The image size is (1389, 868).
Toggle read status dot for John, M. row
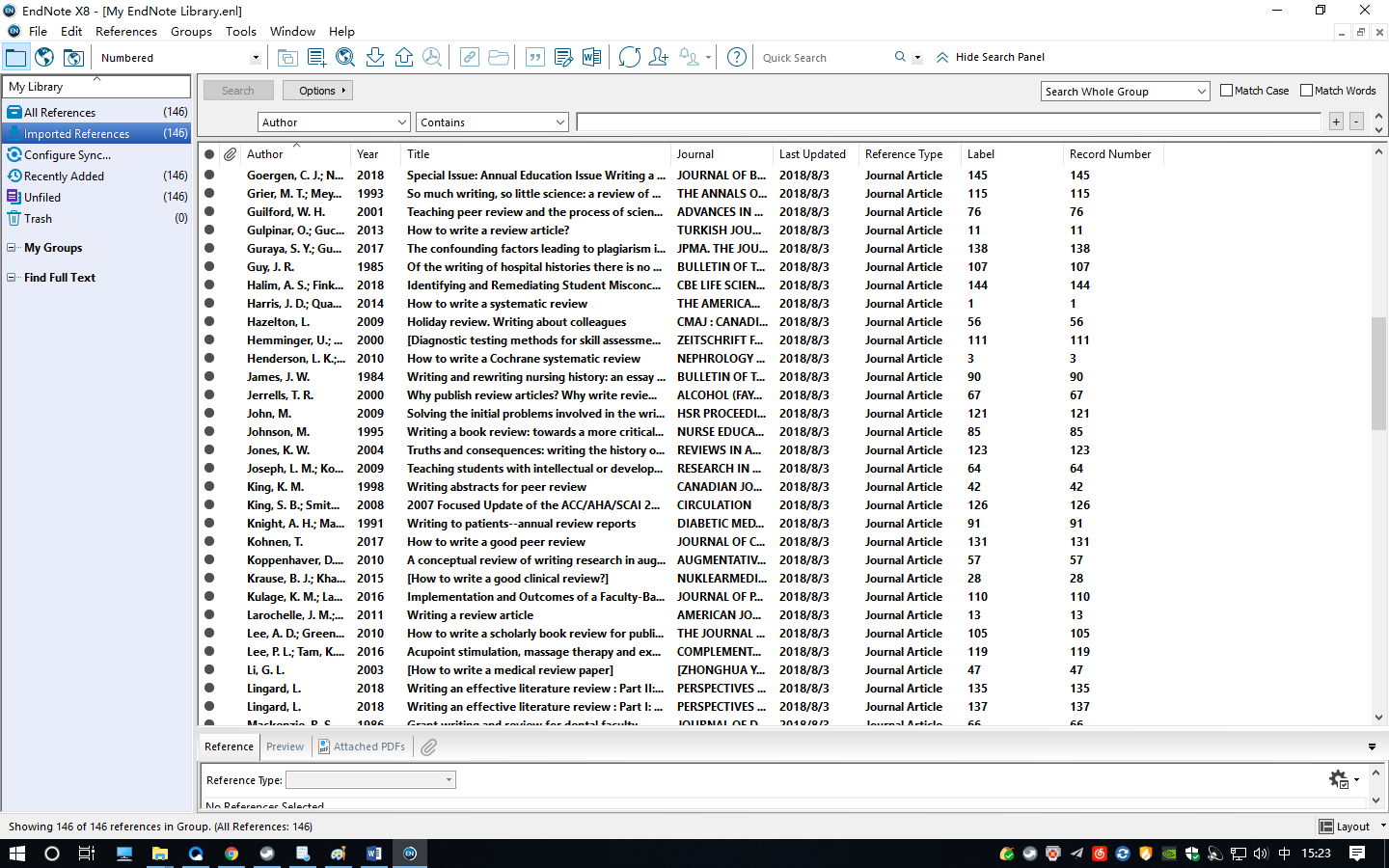coord(209,414)
